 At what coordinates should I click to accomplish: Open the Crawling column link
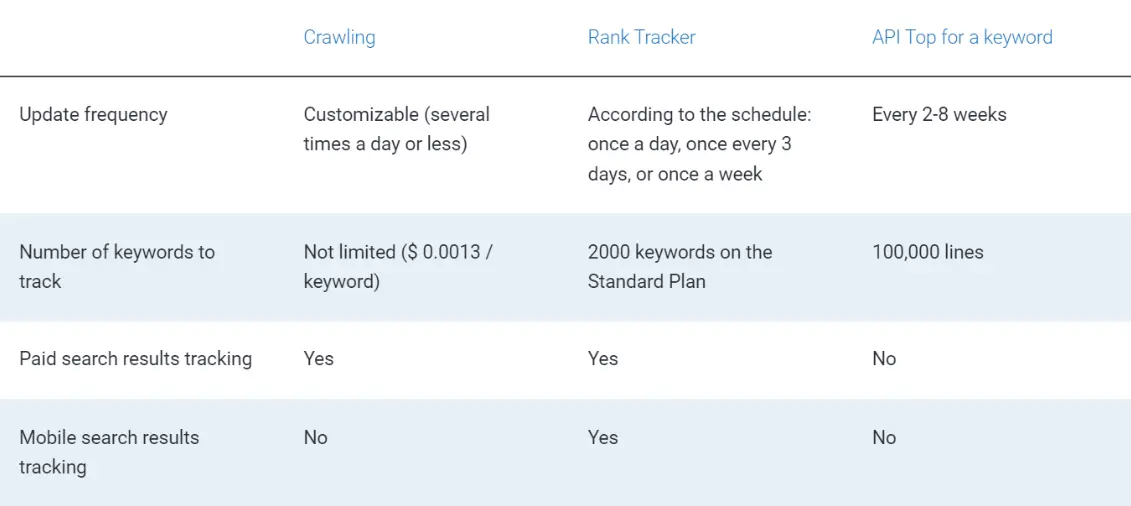[339, 37]
